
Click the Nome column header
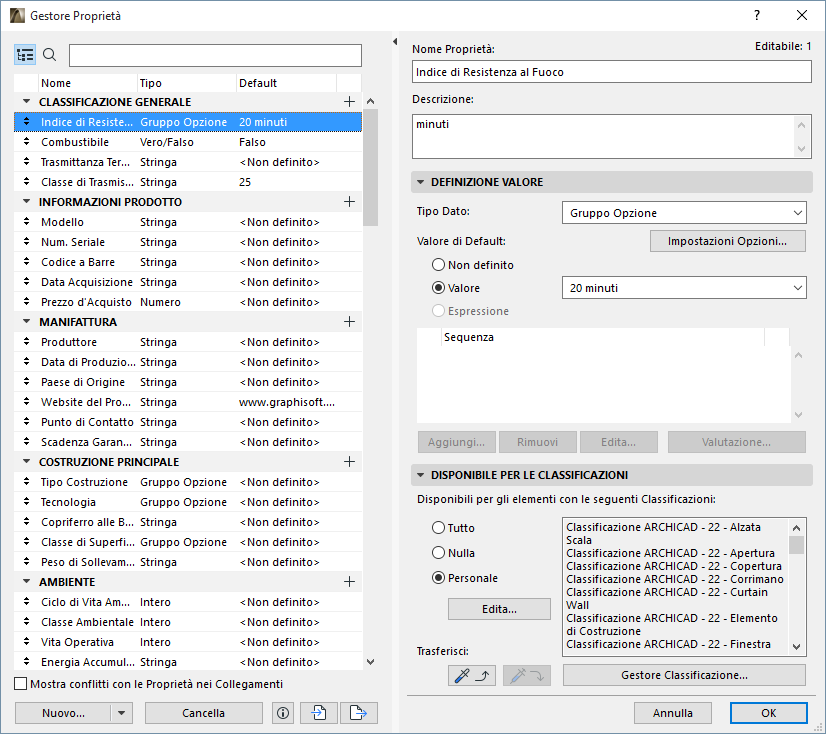point(87,83)
